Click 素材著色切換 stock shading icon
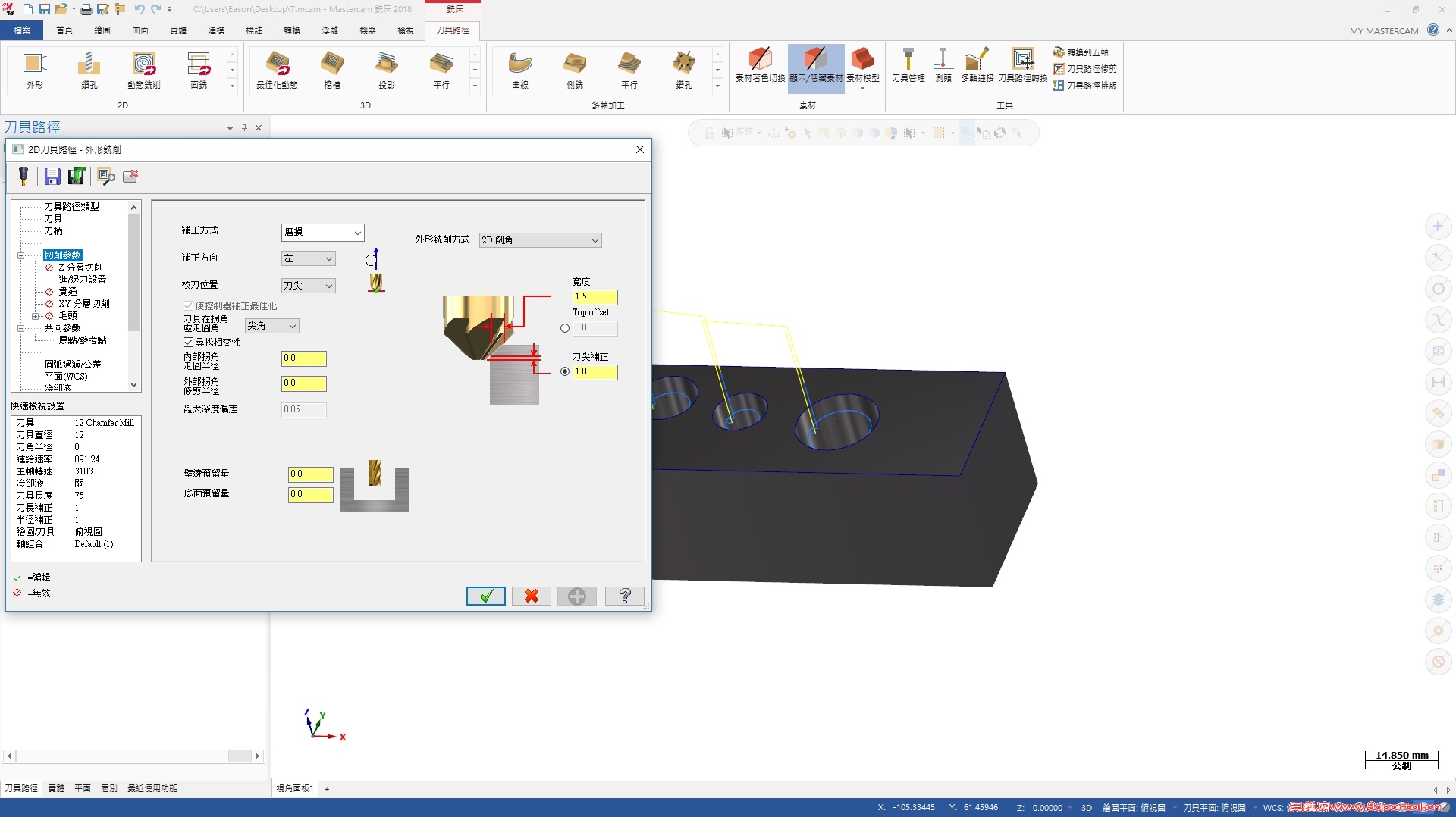Screen dimensions: 1456x817 (x=760, y=65)
